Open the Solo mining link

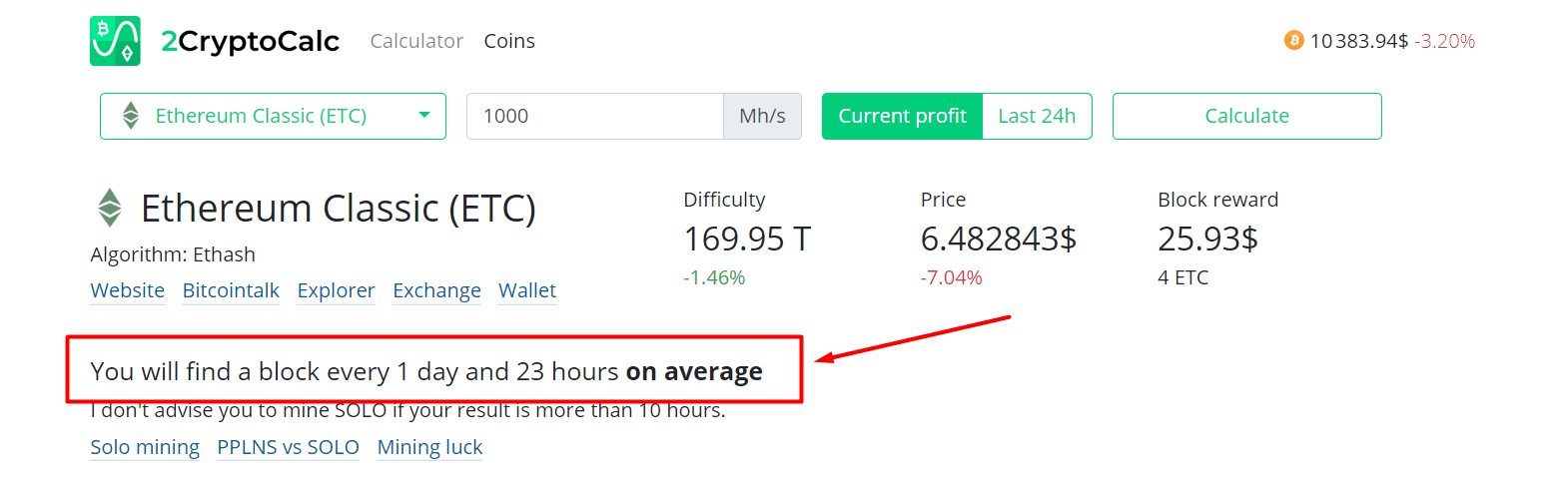coord(145,447)
